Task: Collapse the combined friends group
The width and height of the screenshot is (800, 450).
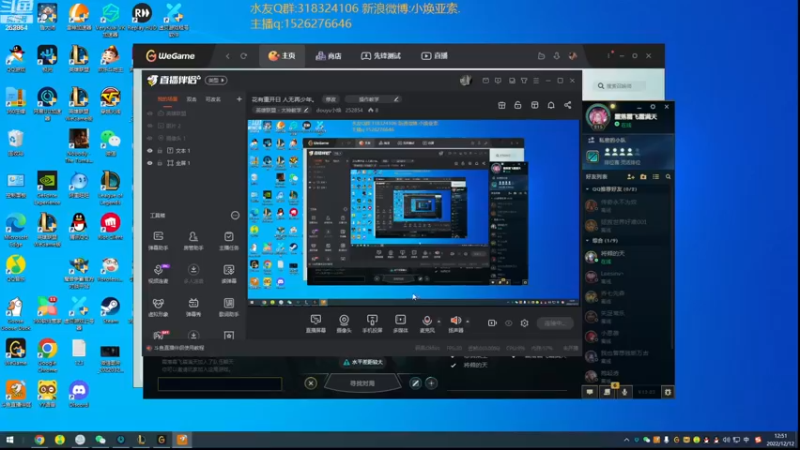Action: point(587,240)
